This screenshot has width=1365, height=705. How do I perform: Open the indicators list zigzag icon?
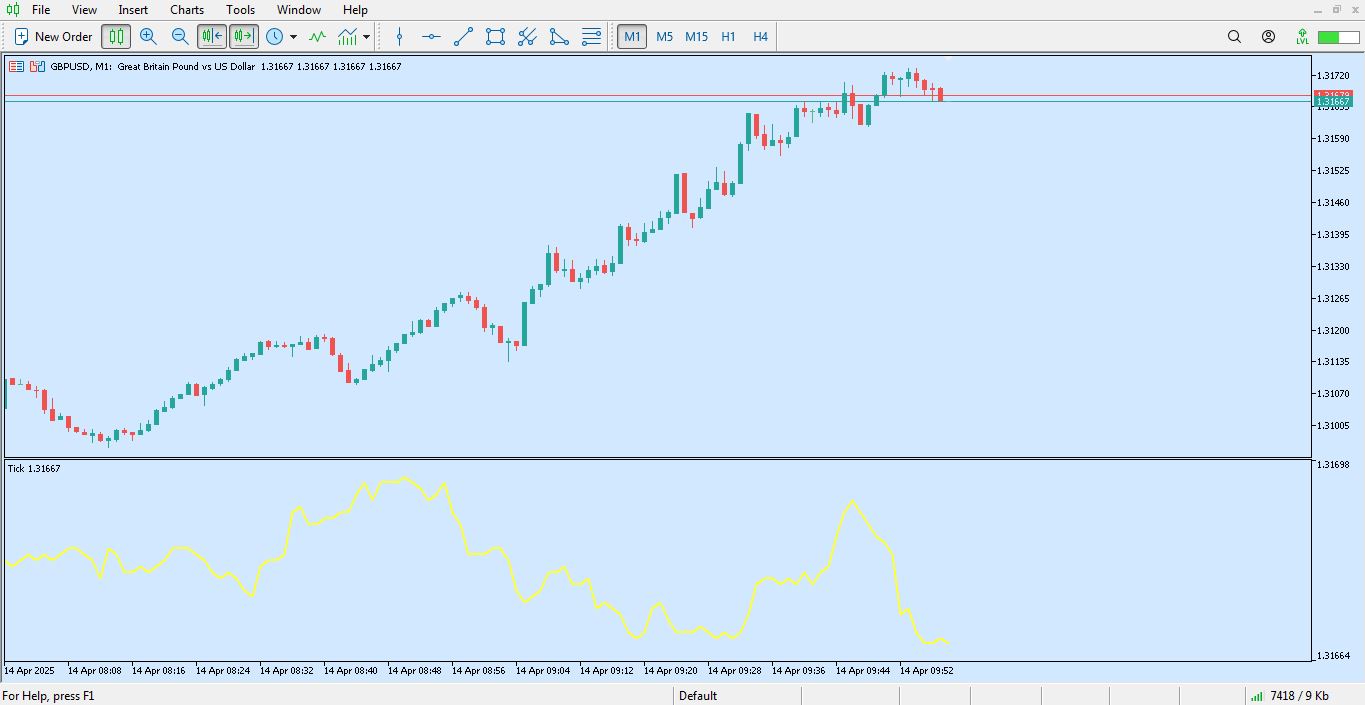(x=317, y=37)
